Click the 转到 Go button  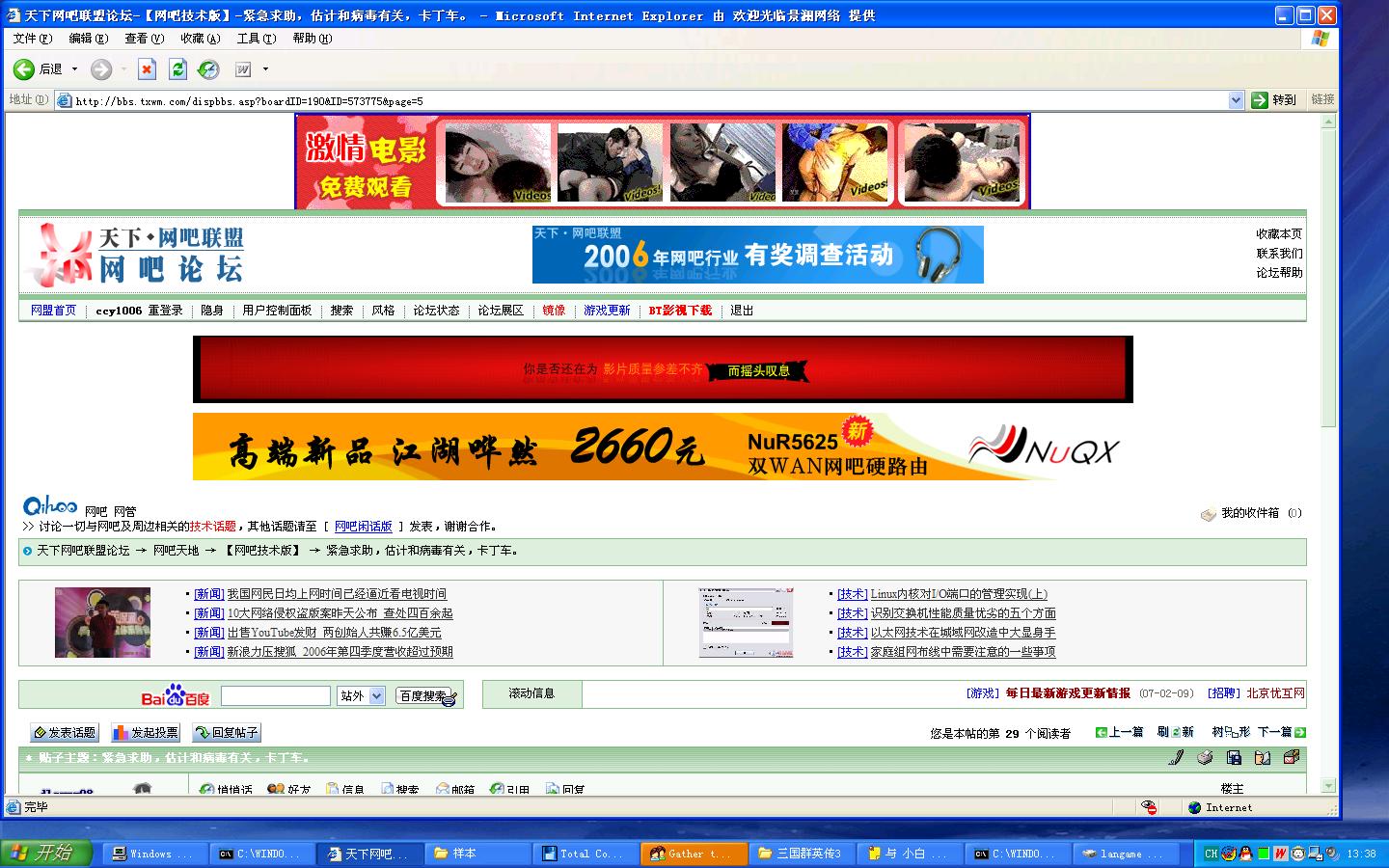1274,100
